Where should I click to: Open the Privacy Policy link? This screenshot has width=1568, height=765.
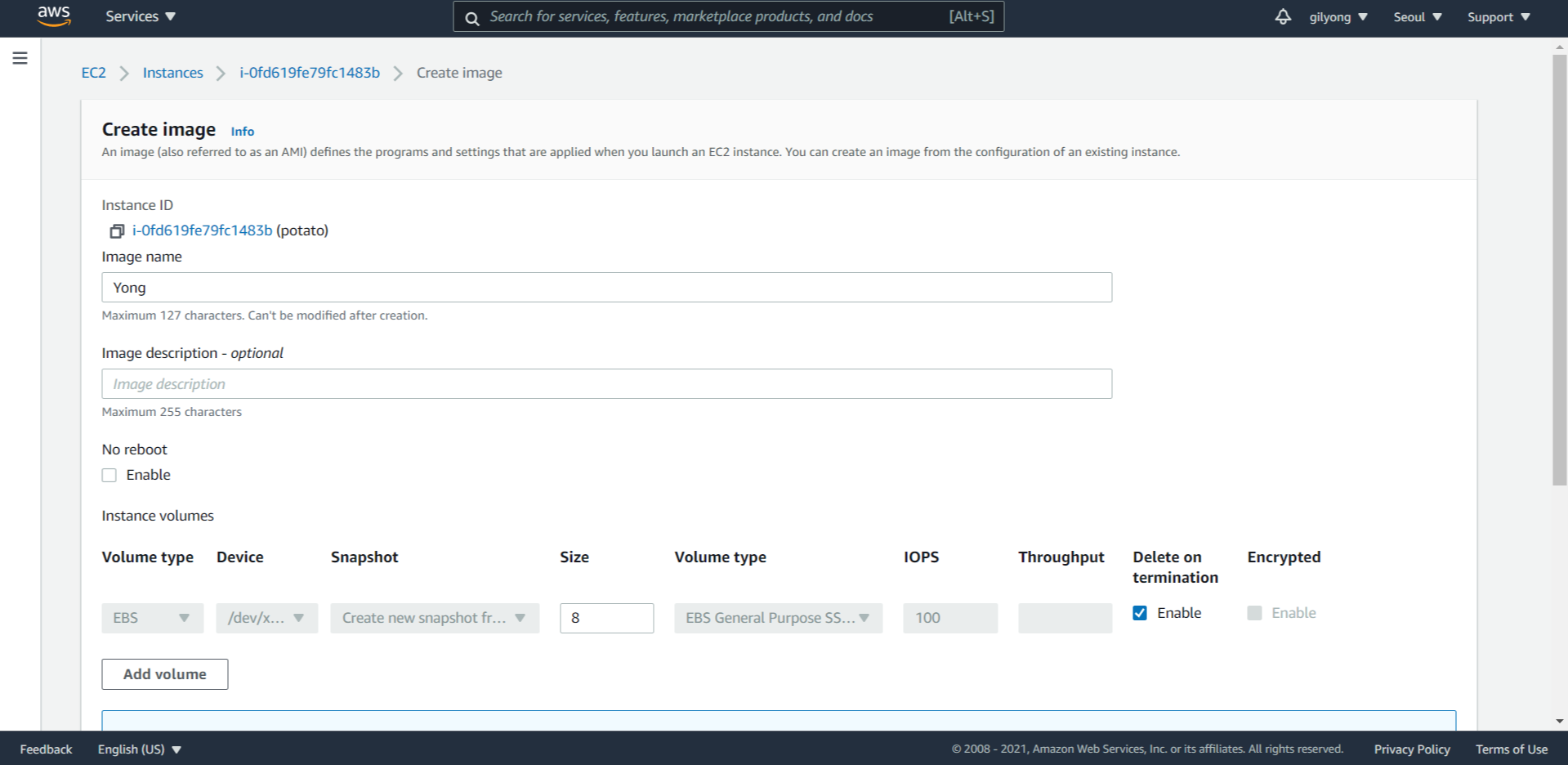tap(1412, 749)
